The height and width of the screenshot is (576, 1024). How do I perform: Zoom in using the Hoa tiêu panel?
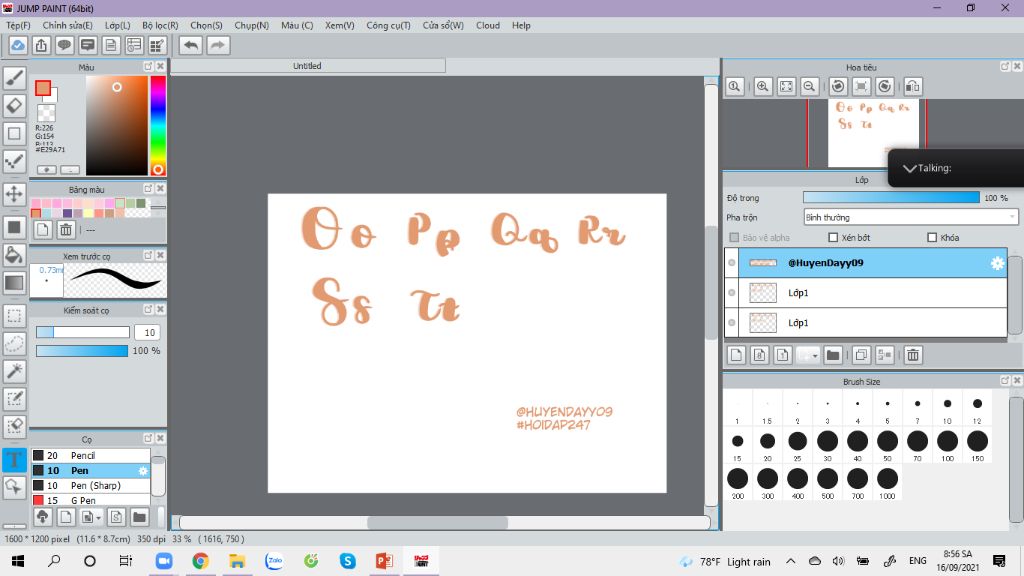click(762, 86)
